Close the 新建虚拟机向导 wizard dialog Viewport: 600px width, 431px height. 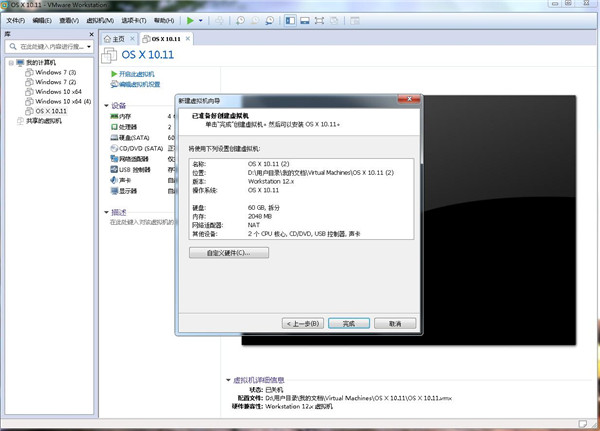tap(409, 99)
